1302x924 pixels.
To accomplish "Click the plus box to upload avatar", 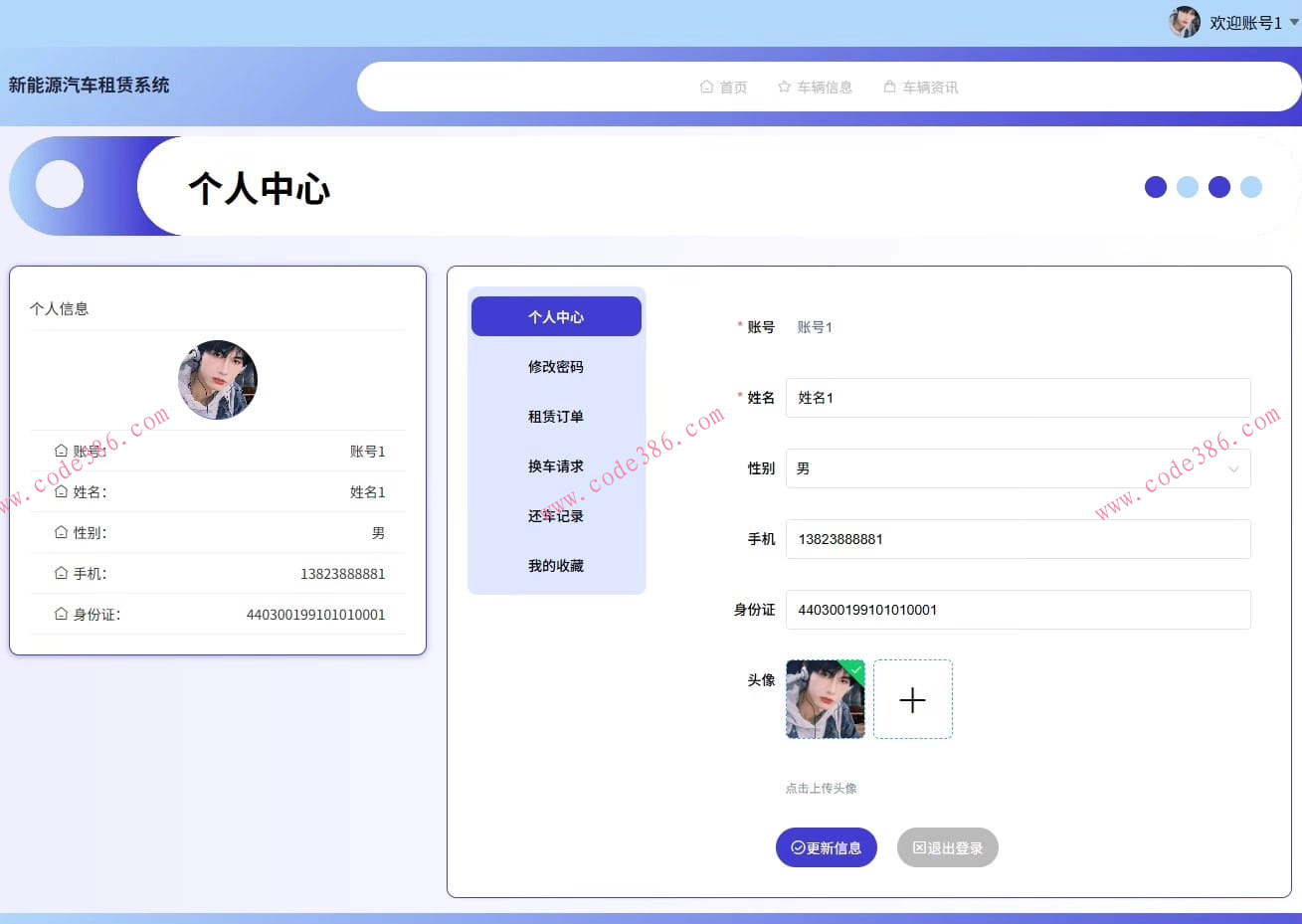I will point(912,698).
